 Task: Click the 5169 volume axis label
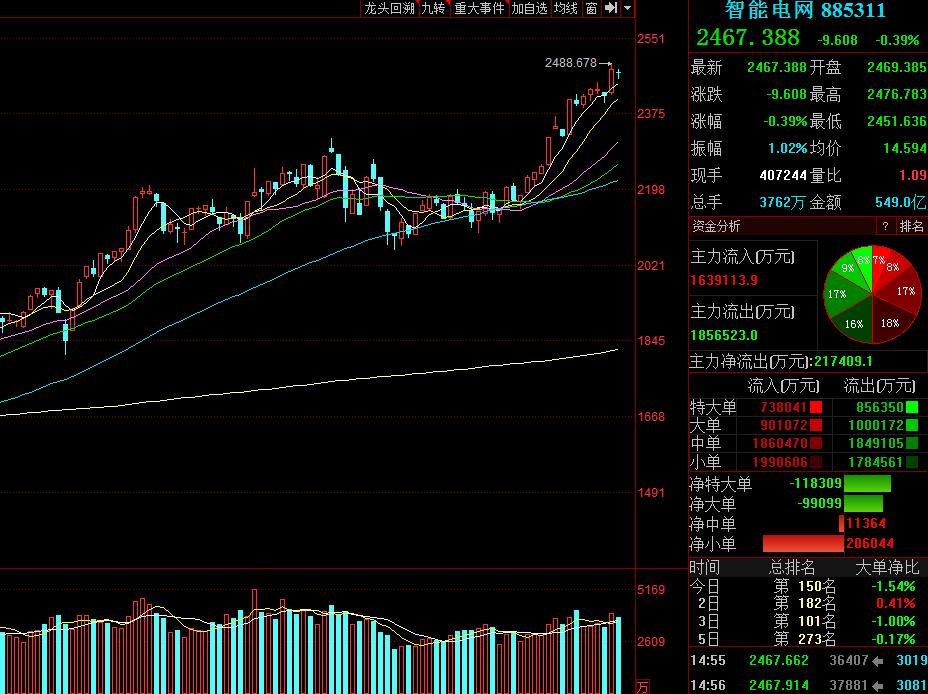tap(651, 590)
